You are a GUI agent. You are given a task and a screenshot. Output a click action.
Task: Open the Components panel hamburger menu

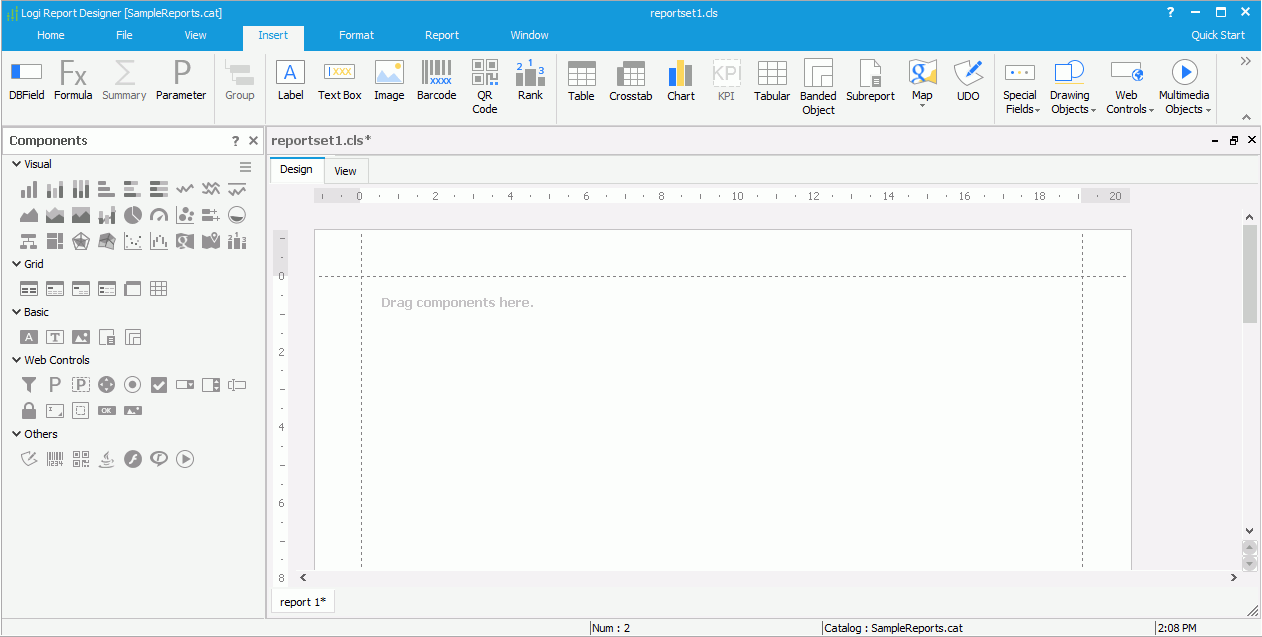tap(245, 167)
